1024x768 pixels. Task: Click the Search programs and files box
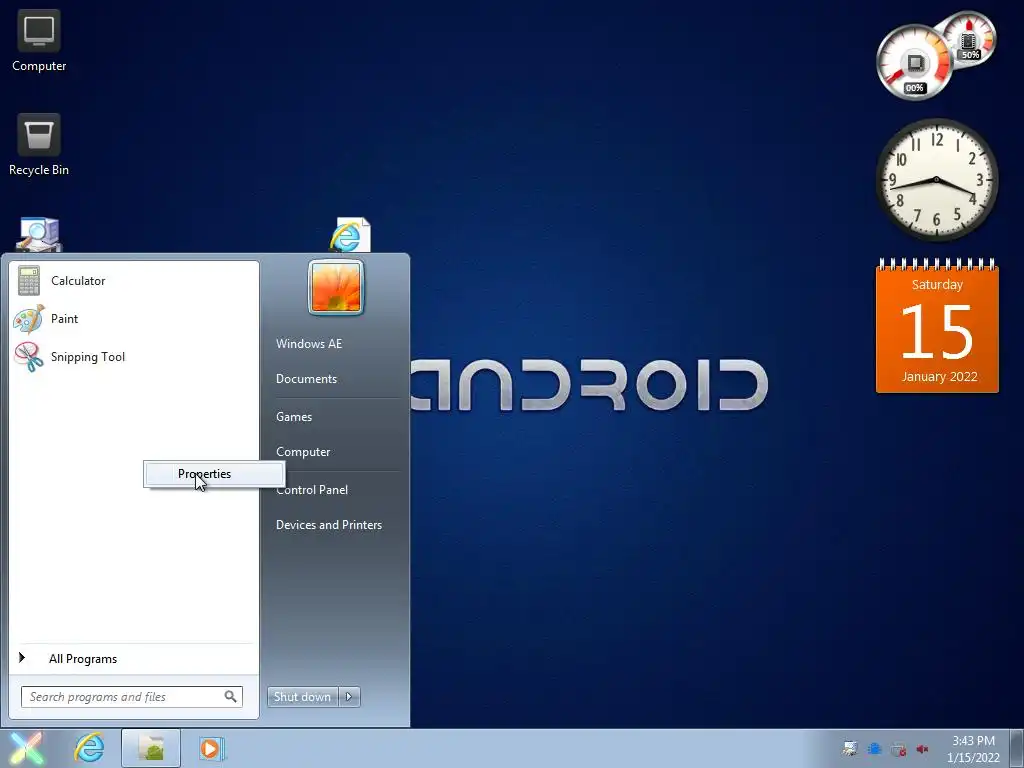(x=132, y=697)
